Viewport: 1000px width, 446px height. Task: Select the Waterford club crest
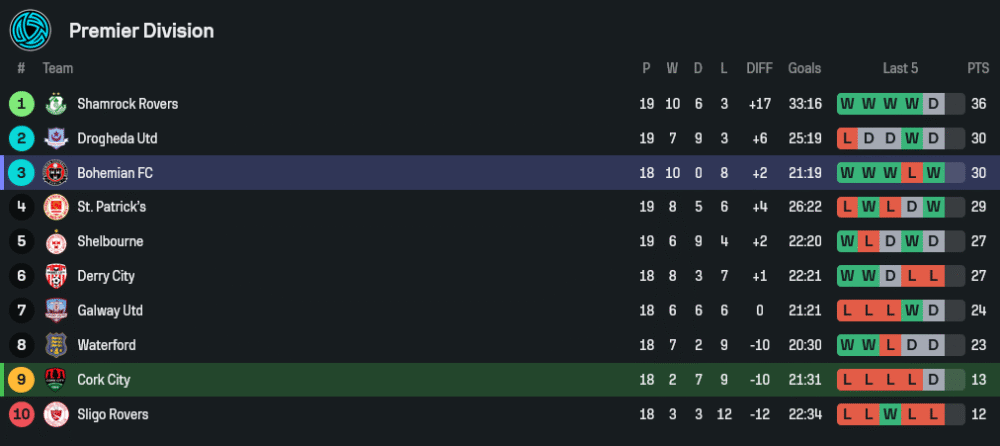55,345
